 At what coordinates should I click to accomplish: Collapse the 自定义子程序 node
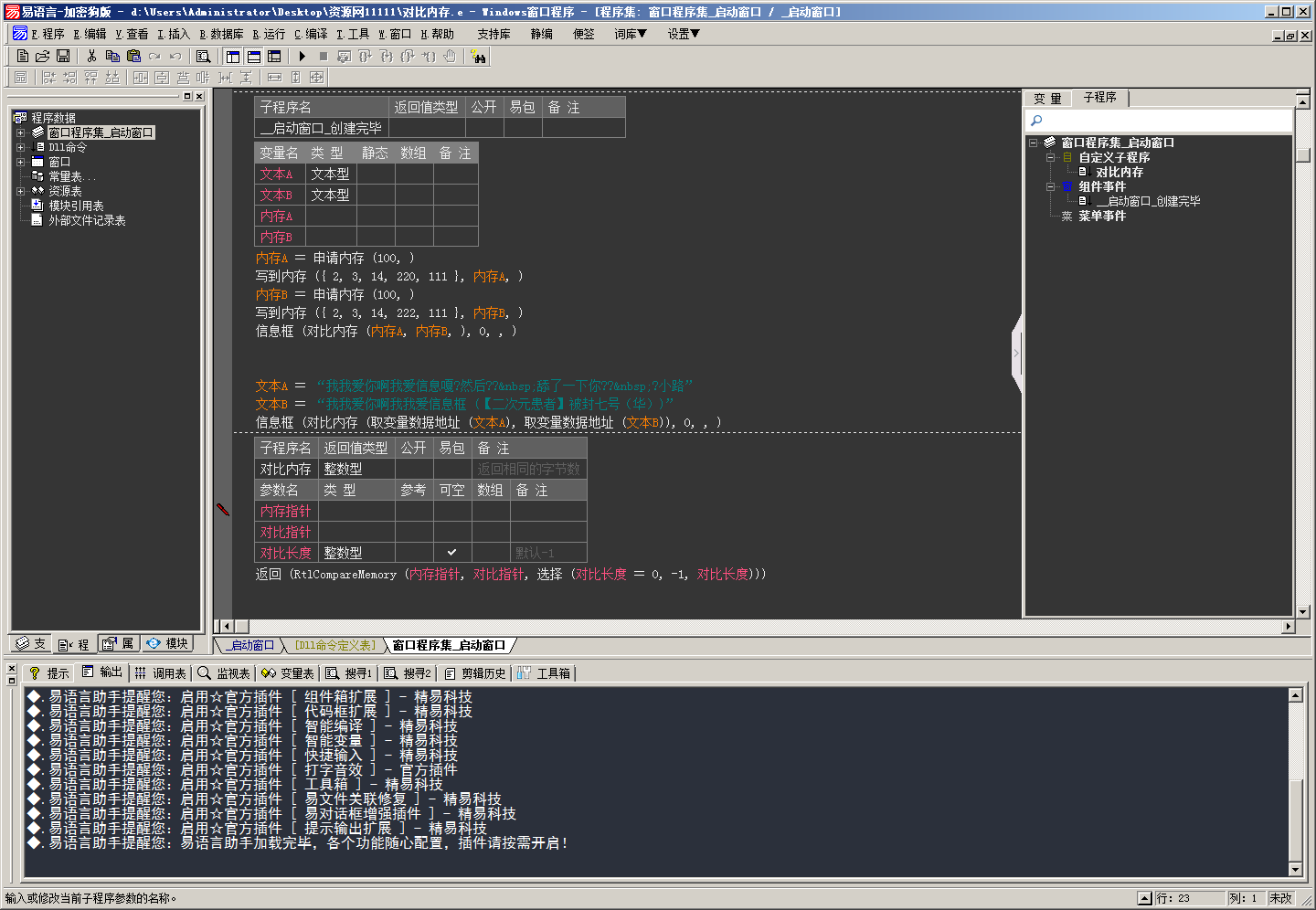click(1051, 157)
